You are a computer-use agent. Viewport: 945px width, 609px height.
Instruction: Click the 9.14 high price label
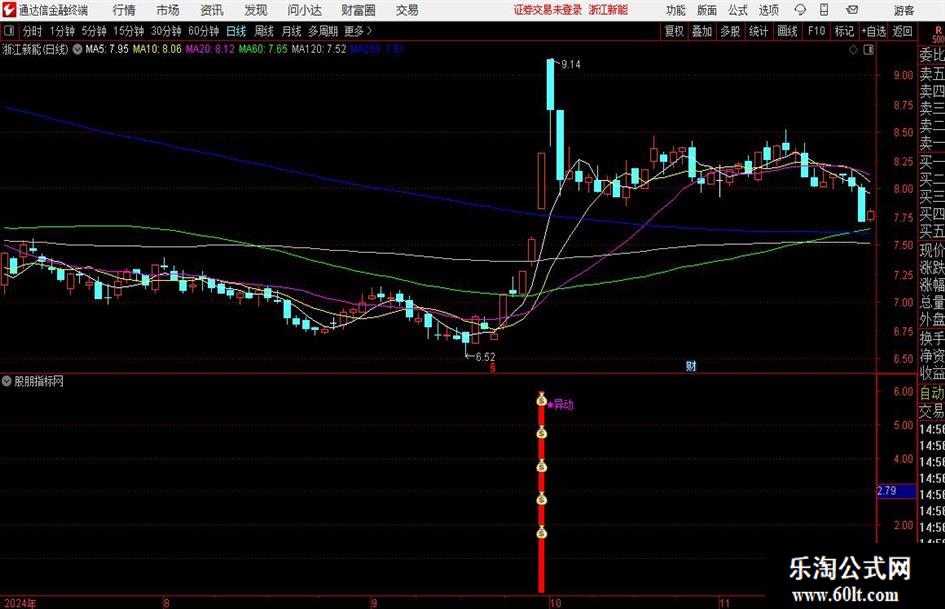[570, 65]
